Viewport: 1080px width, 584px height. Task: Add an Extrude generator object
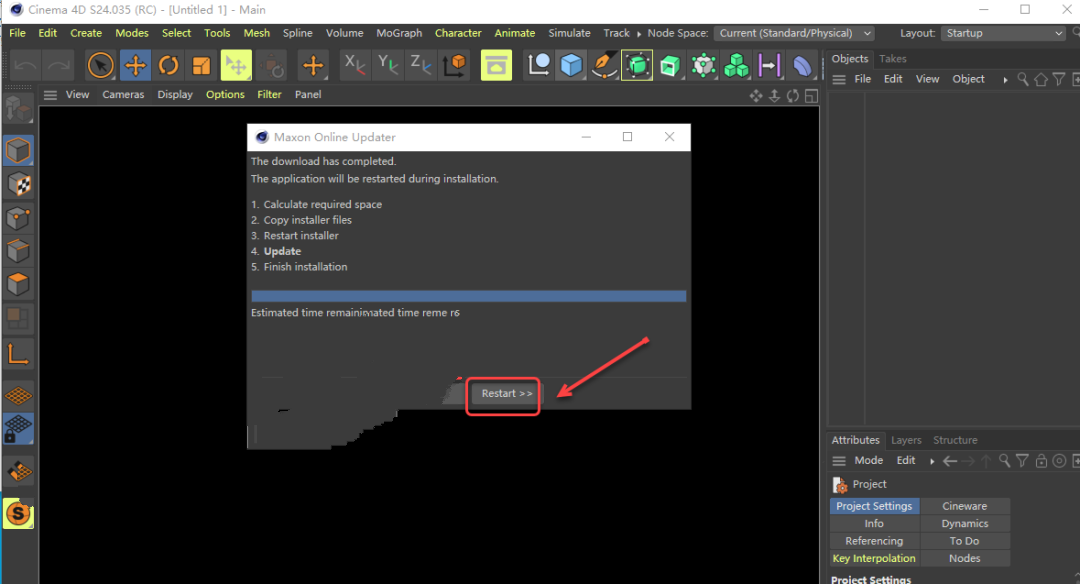pyautogui.click(x=670, y=66)
